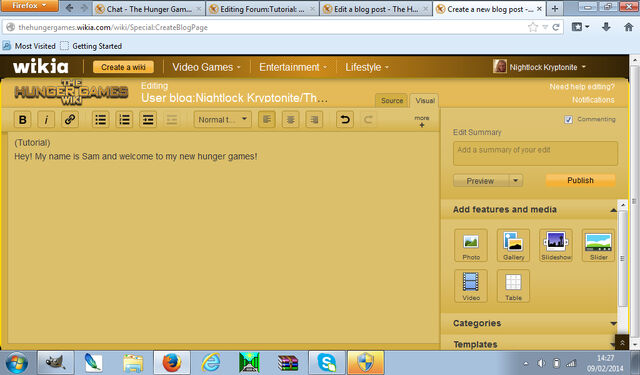Click the Most Visited bookmark
Viewport: 640px width, 375px height.
pyautogui.click(x=29, y=46)
